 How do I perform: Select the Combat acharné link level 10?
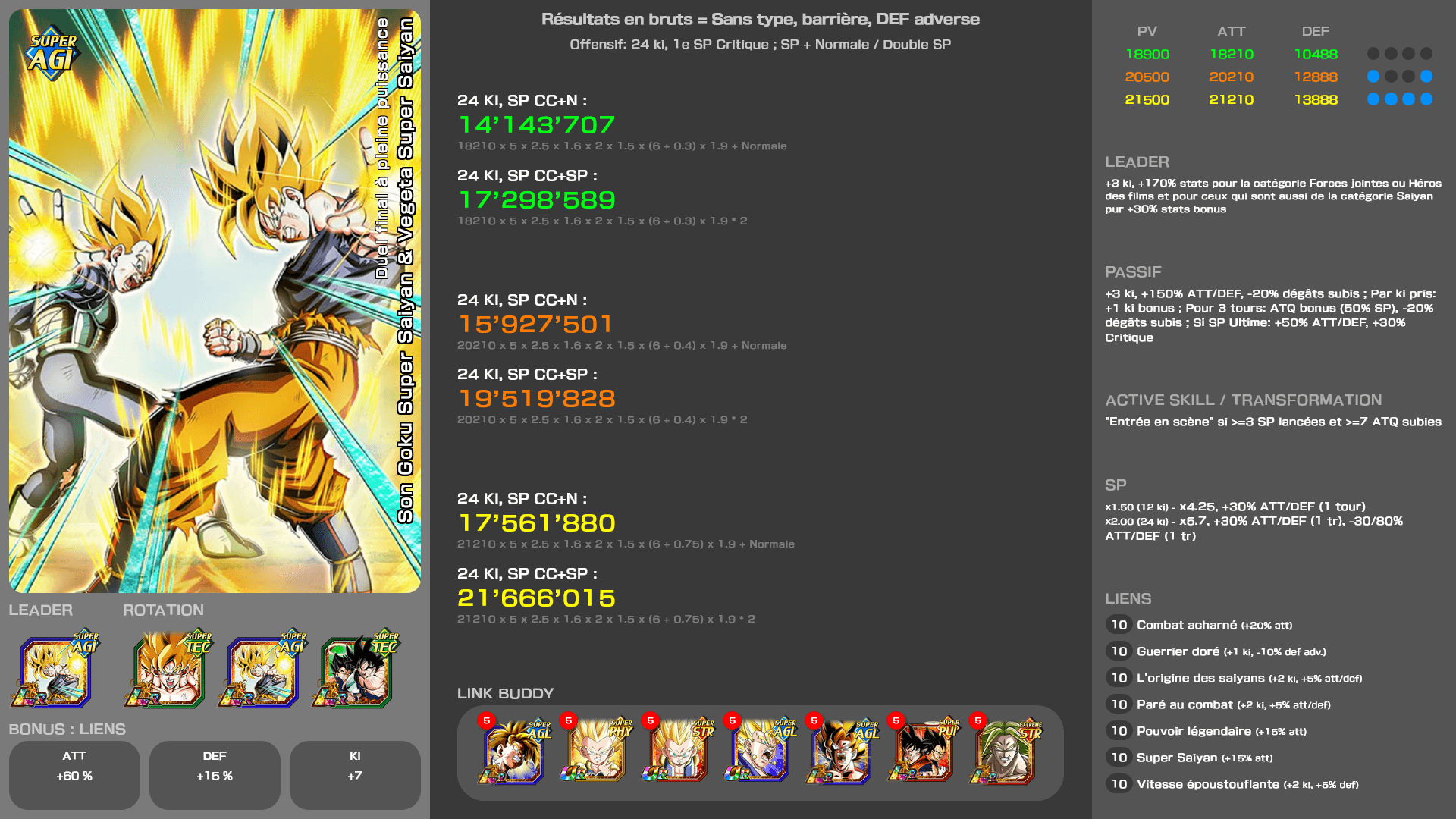(1119, 625)
